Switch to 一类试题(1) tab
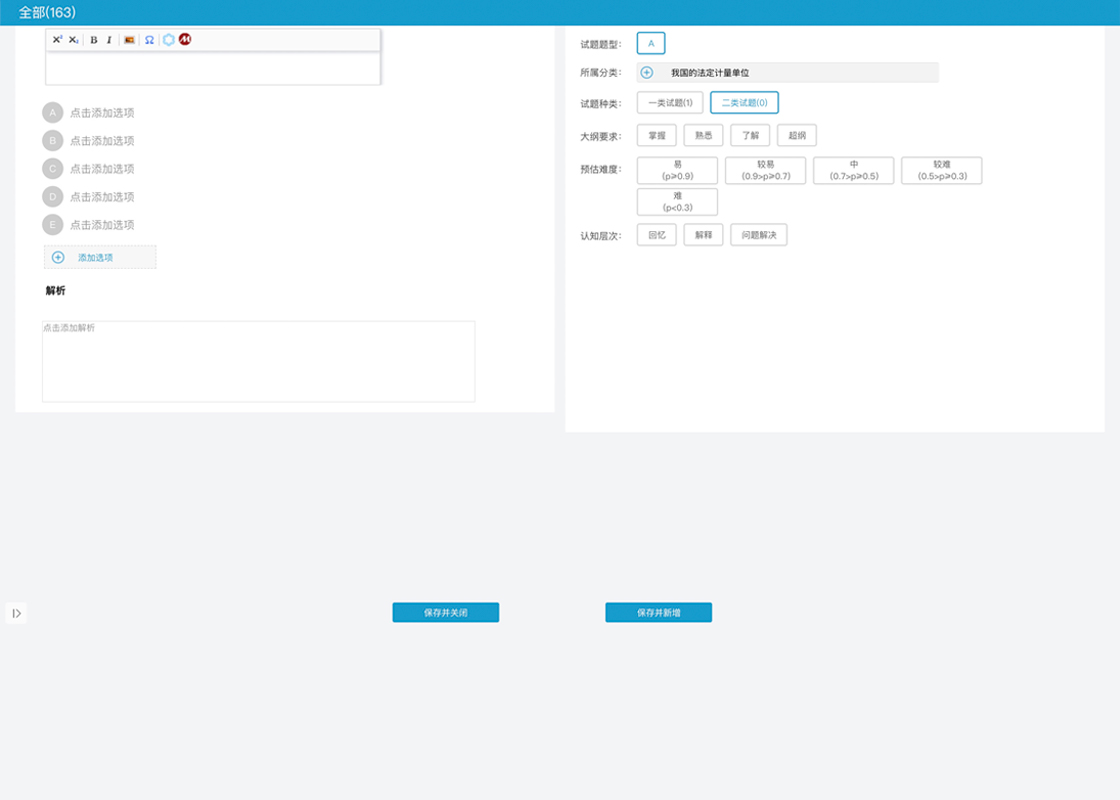 670,103
